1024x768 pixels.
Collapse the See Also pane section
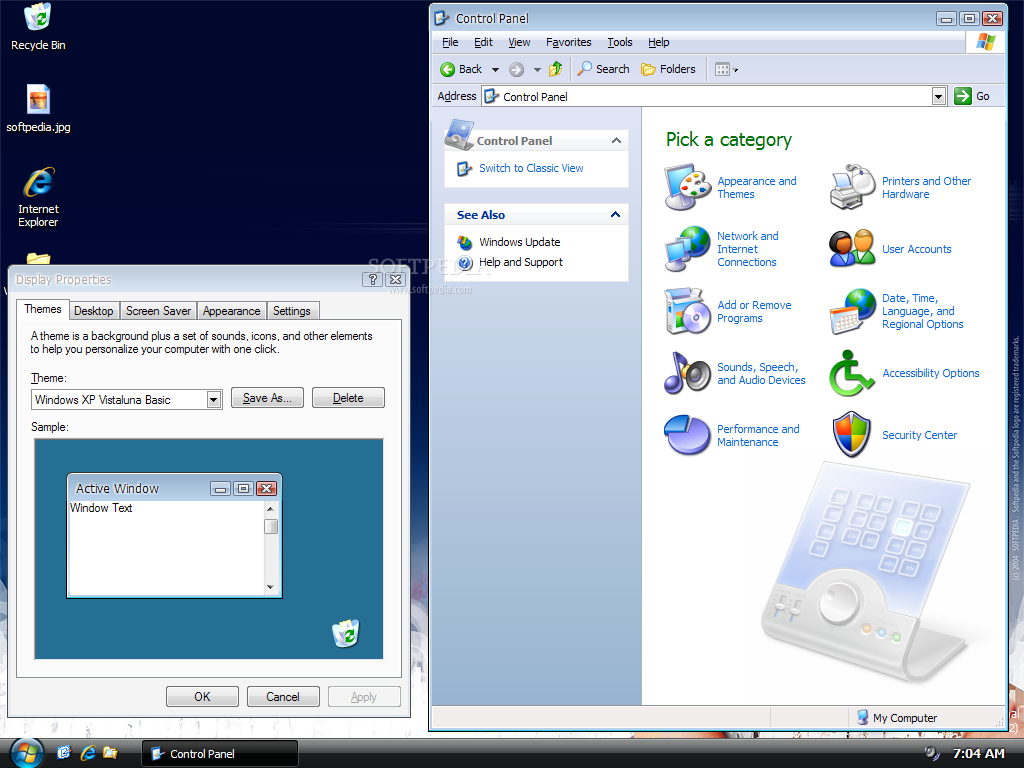(615, 214)
